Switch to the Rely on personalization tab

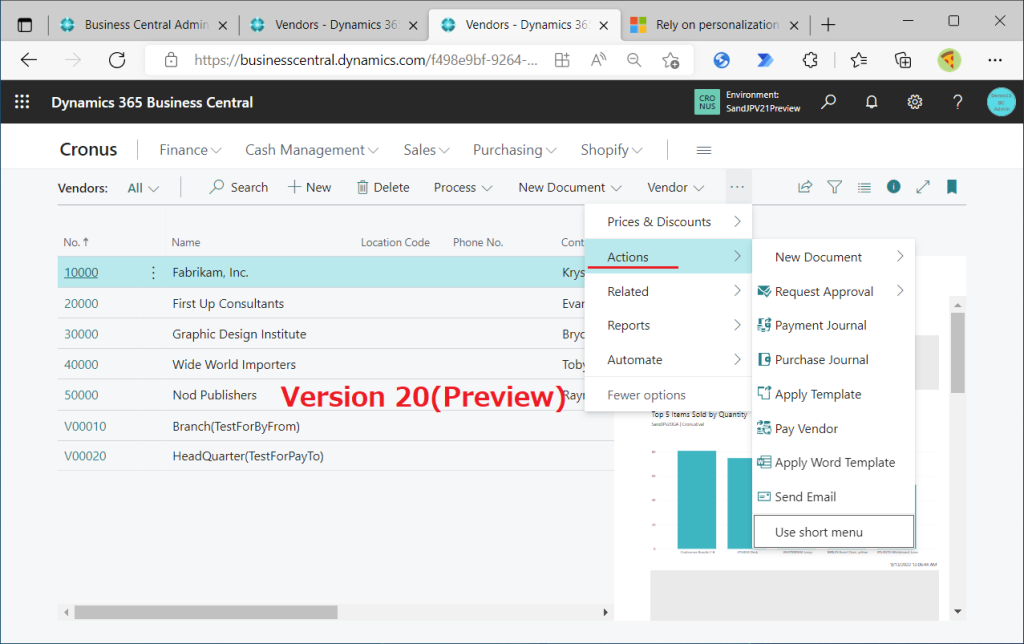tap(717, 25)
